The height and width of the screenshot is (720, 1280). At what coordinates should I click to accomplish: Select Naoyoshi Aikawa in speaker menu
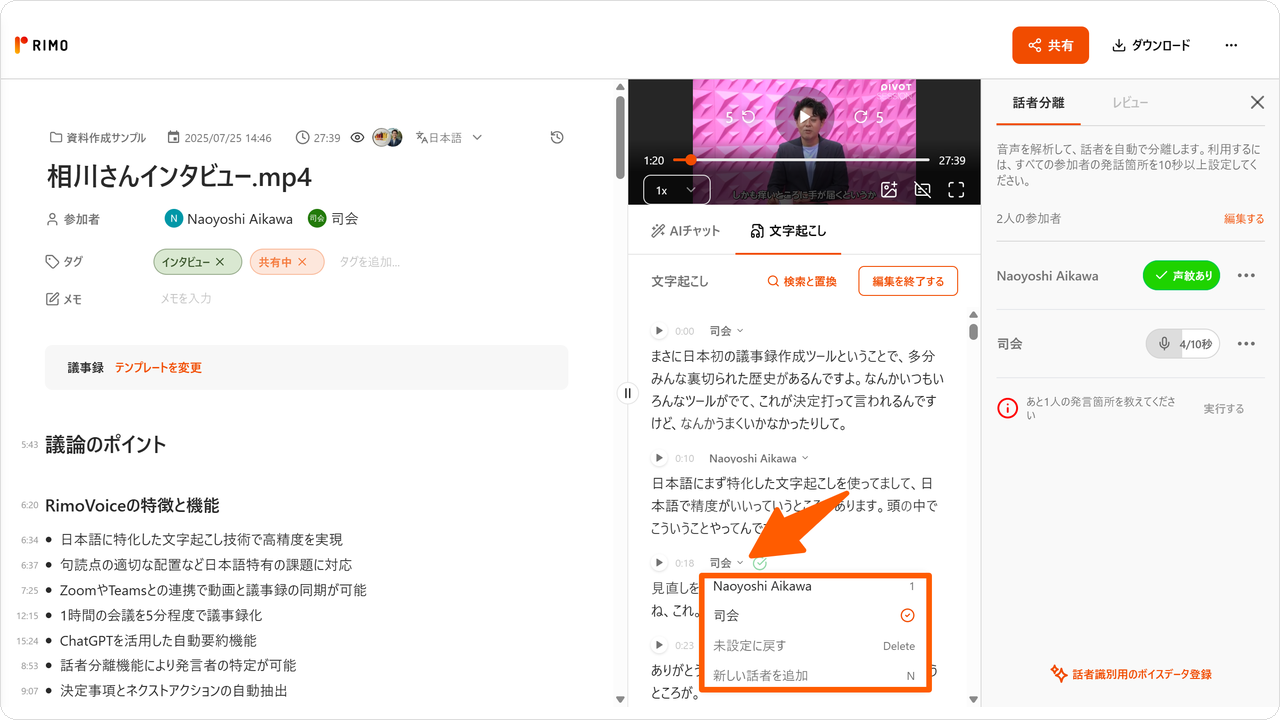[x=815, y=586]
